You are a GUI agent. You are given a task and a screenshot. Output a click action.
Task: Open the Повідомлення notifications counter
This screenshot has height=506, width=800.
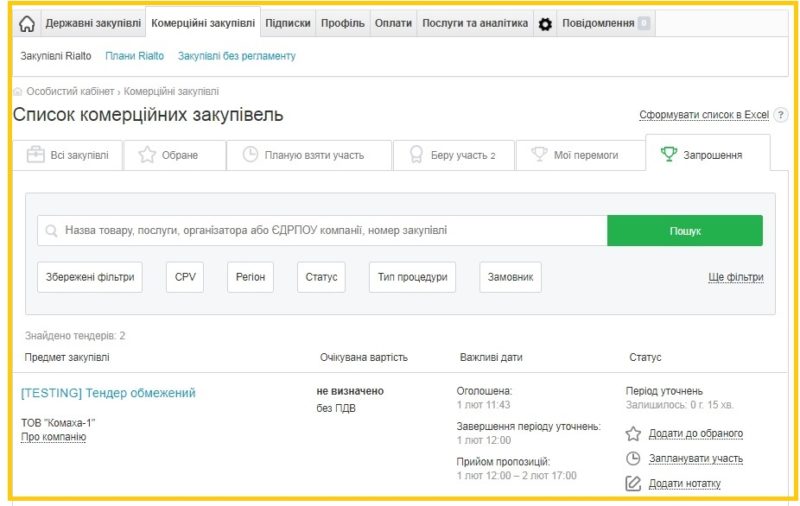click(644, 23)
